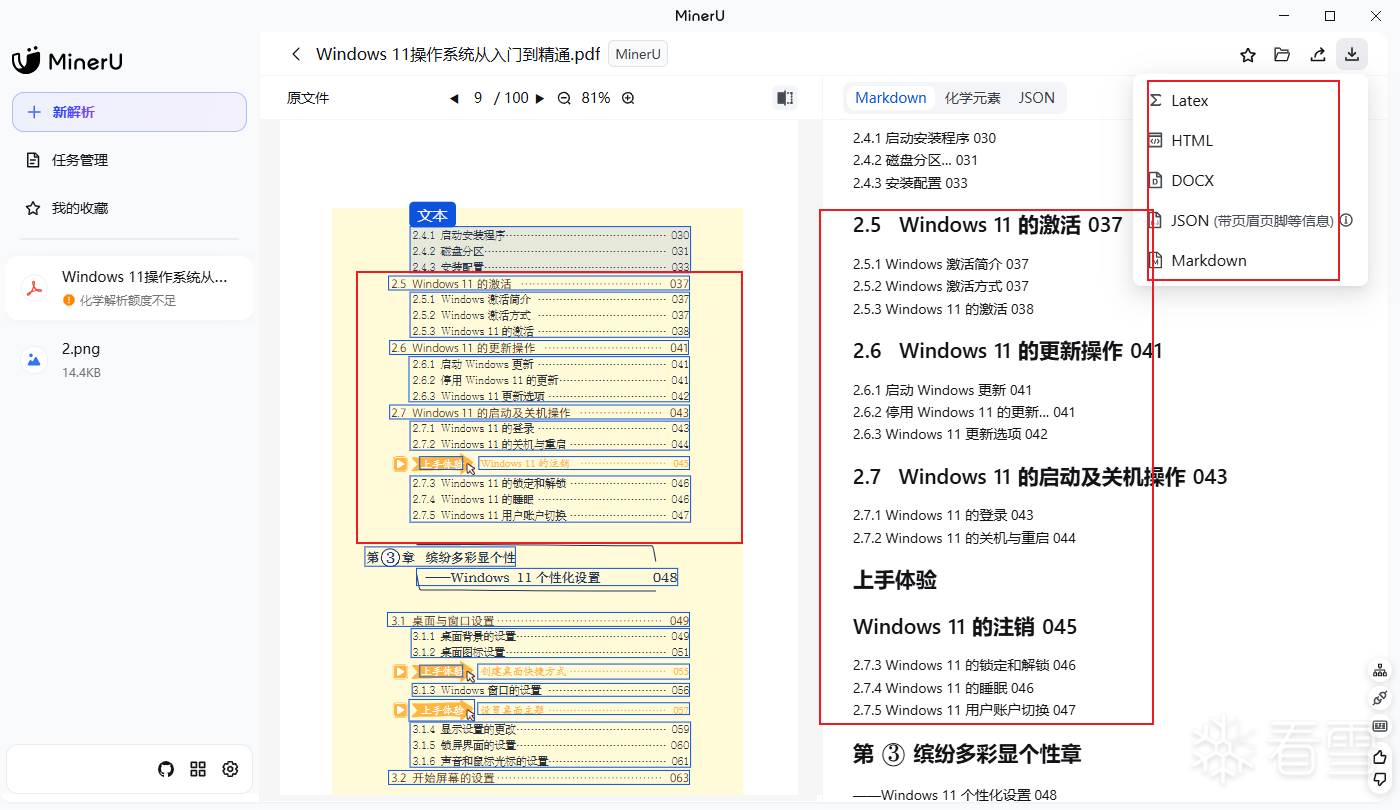This screenshot has height=810, width=1400.
Task: Open the folder icon in the header
Action: pos(1282,55)
